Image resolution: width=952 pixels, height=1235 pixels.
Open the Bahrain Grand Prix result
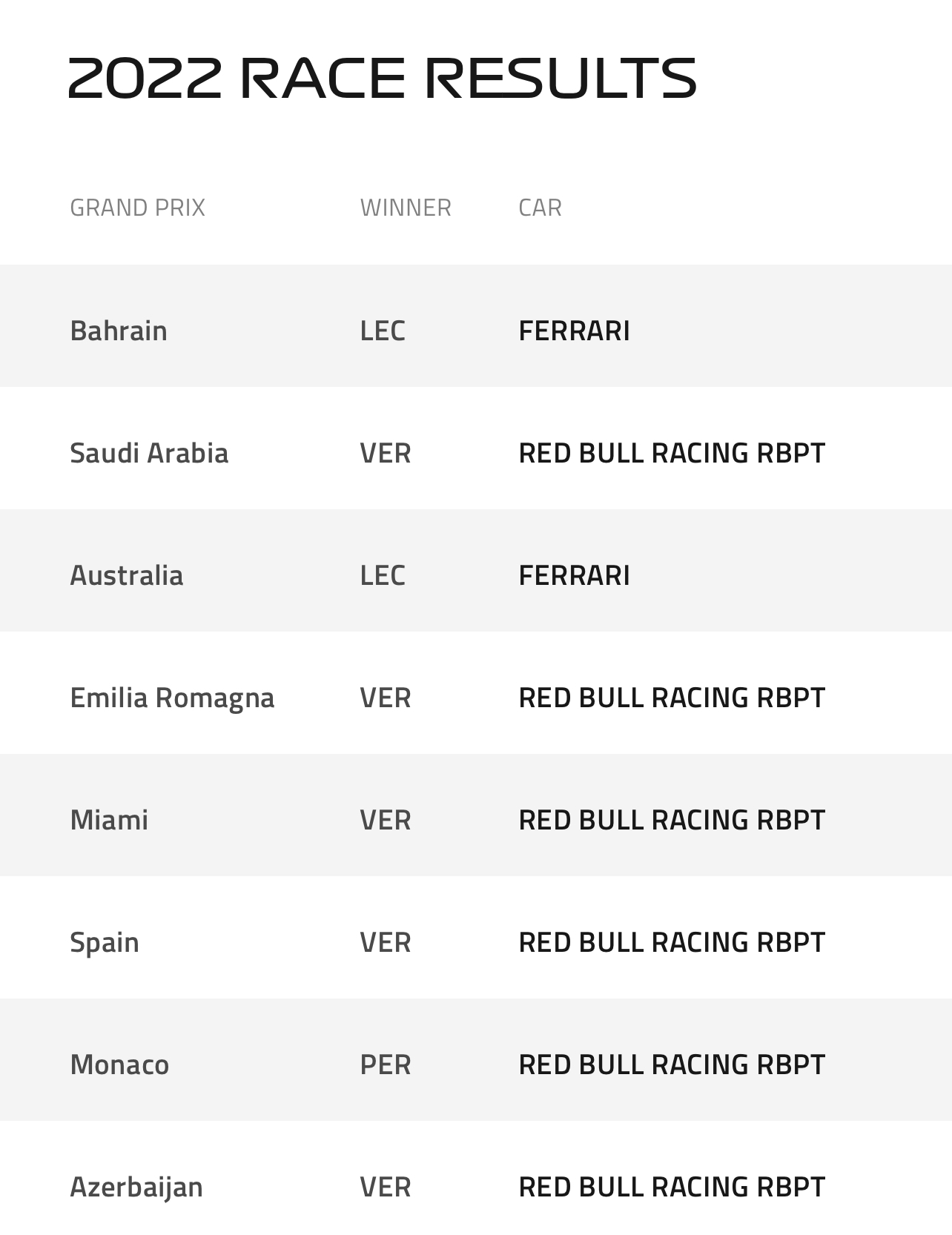119,331
